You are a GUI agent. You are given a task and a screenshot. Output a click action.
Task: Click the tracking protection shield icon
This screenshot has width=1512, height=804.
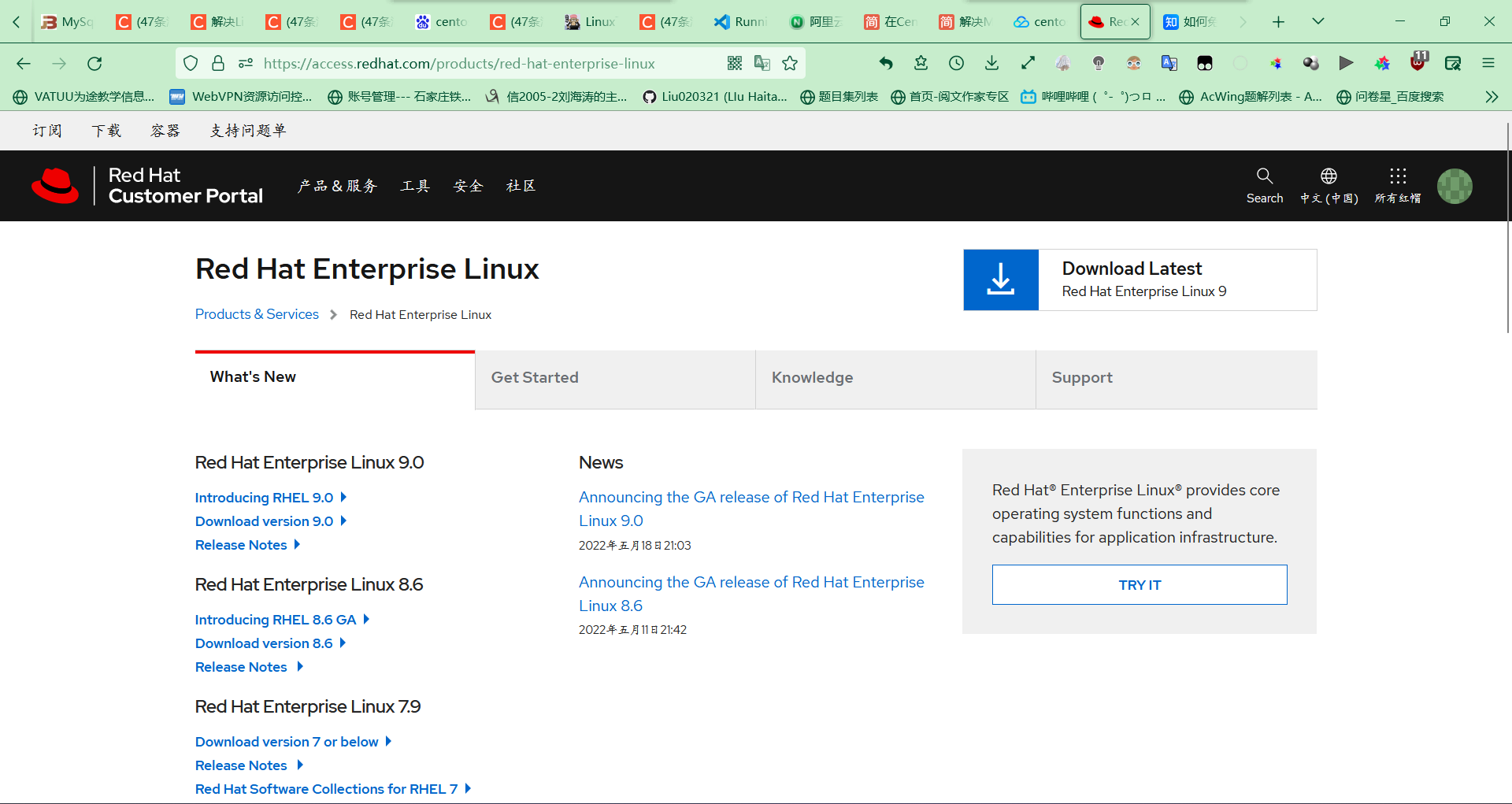tap(191, 64)
